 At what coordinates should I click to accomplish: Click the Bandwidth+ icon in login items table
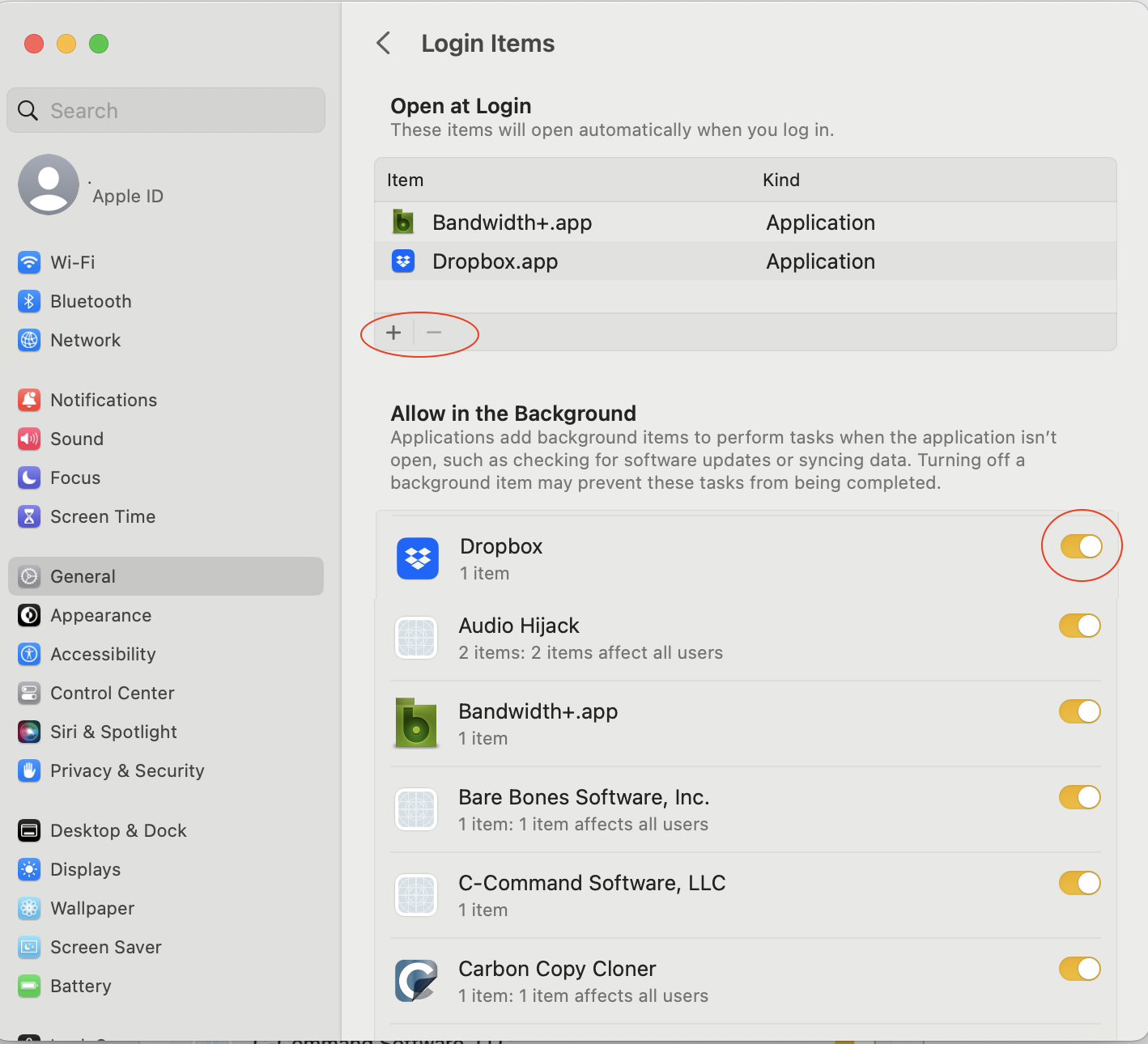point(403,222)
